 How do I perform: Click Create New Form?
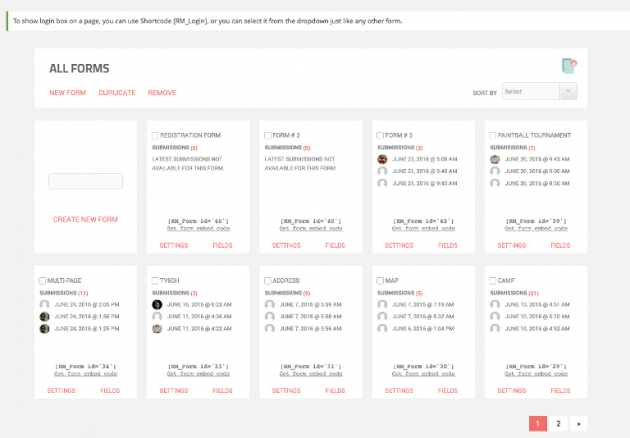[x=85, y=219]
